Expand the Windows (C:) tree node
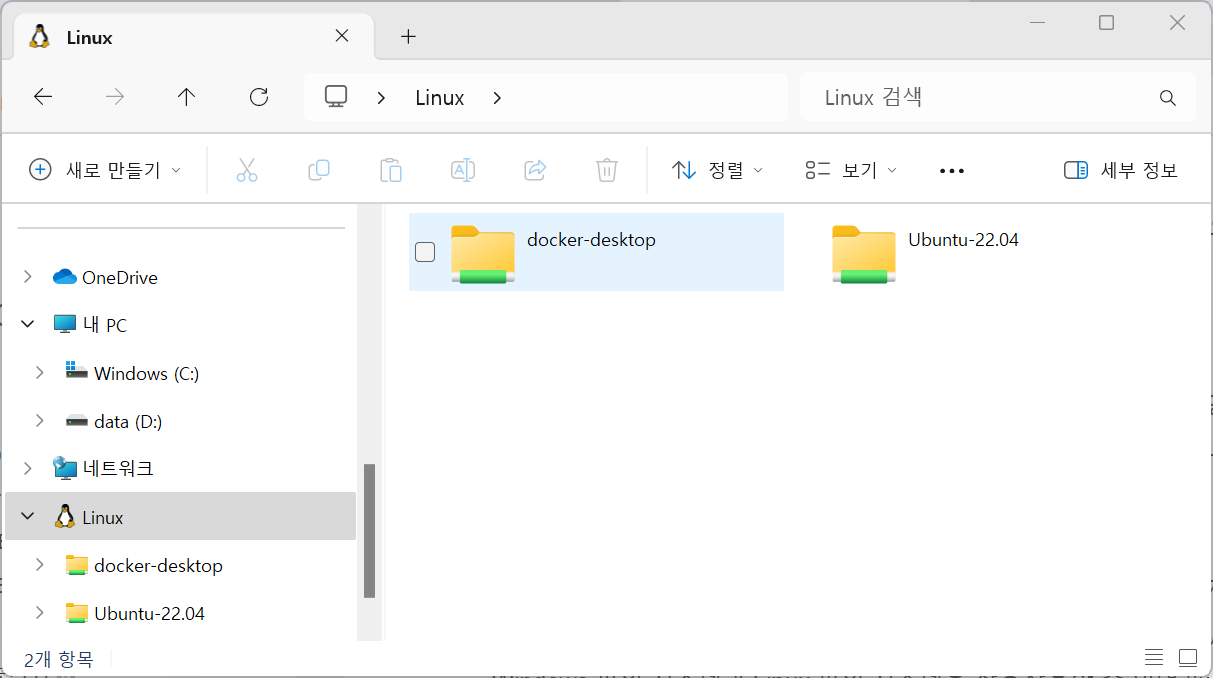1213x678 pixels. click(x=40, y=373)
